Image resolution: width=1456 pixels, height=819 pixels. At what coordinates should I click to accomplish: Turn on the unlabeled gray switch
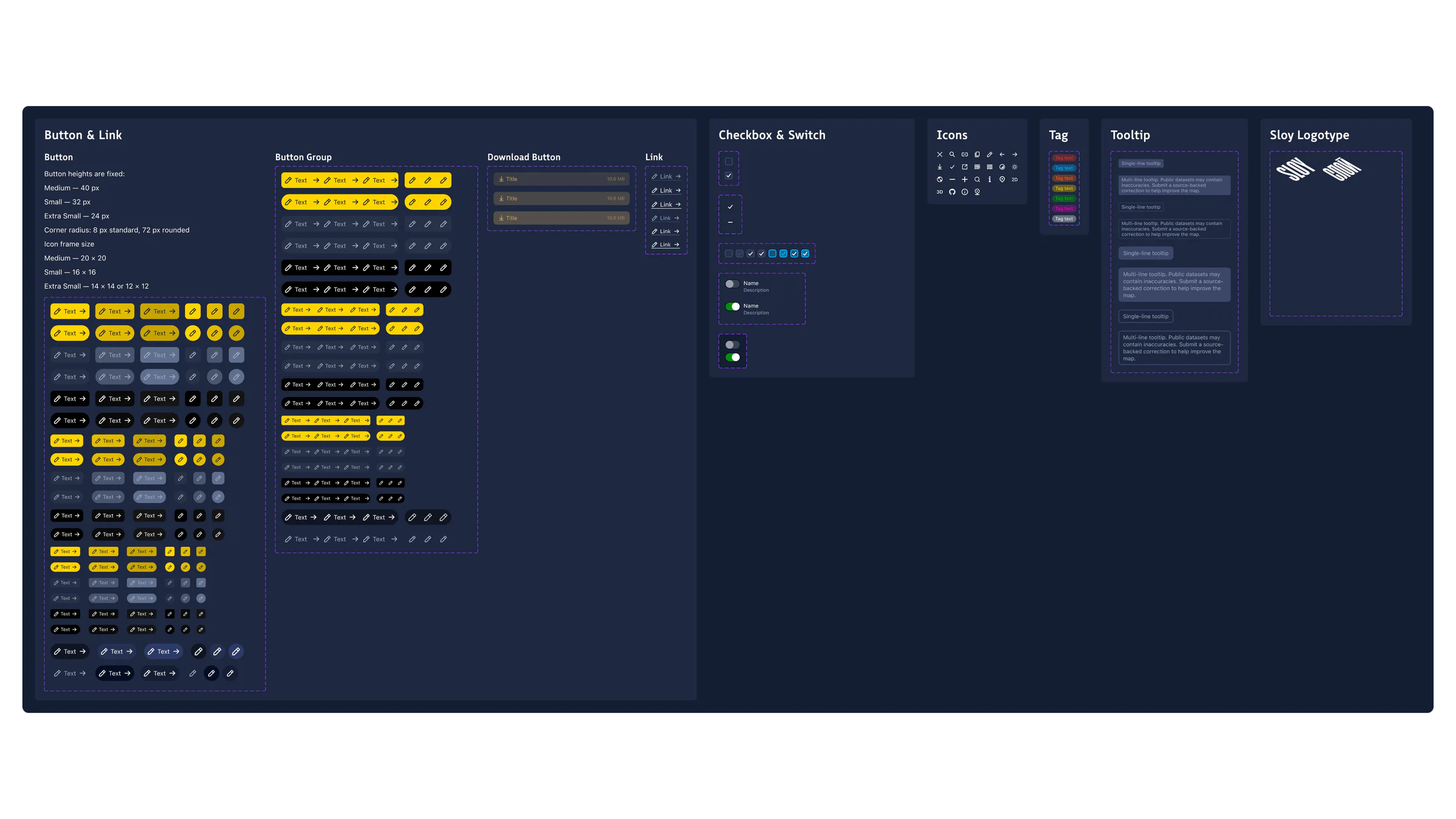click(x=732, y=345)
